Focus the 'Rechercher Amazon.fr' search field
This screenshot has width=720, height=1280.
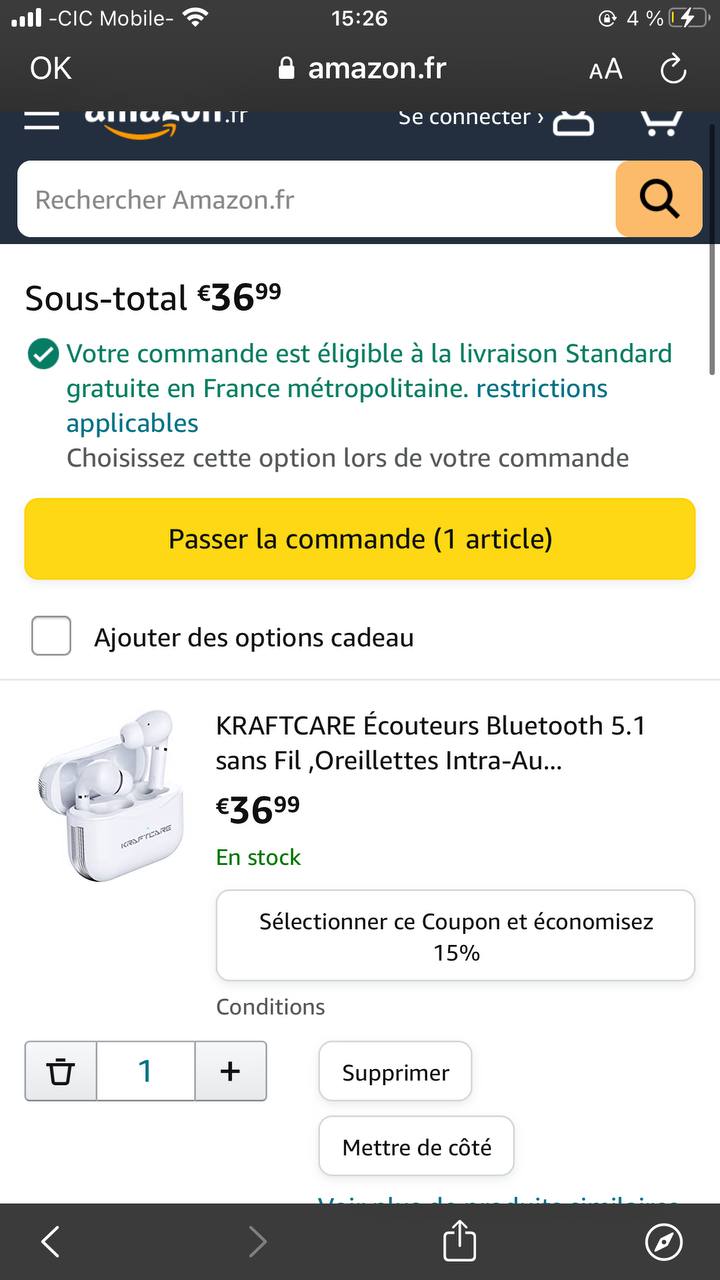pos(315,199)
